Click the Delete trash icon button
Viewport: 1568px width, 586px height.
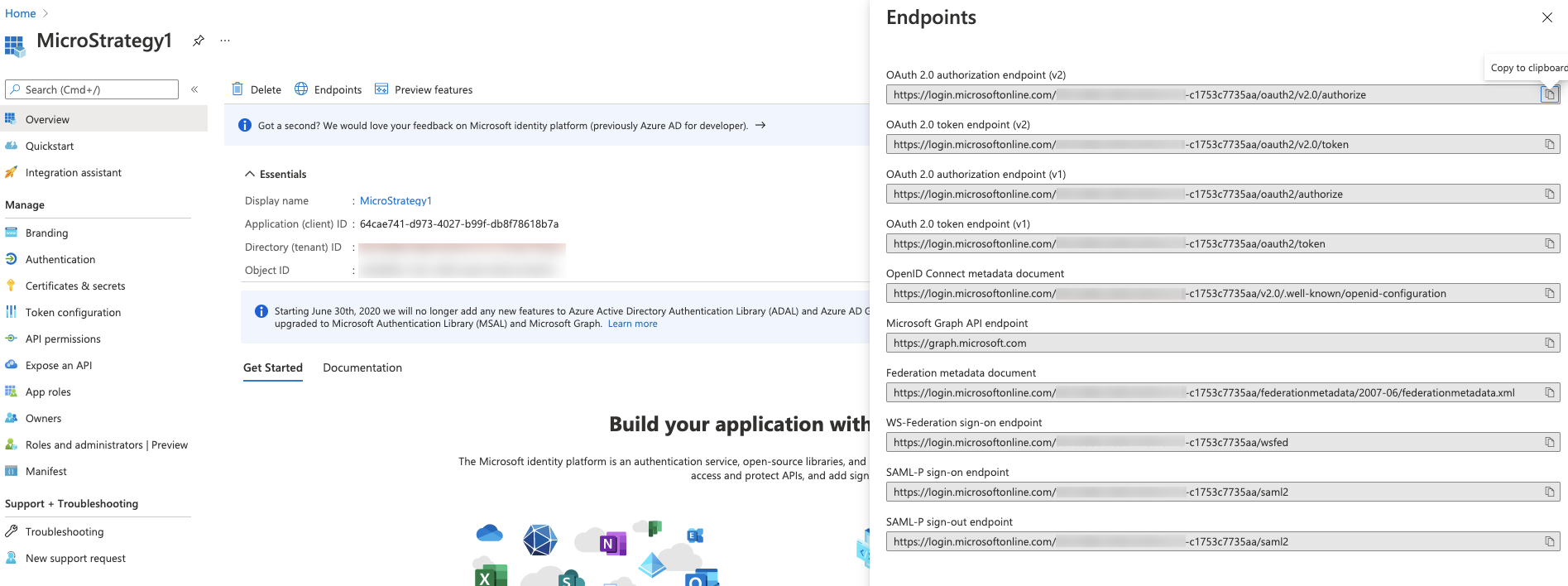[257, 89]
